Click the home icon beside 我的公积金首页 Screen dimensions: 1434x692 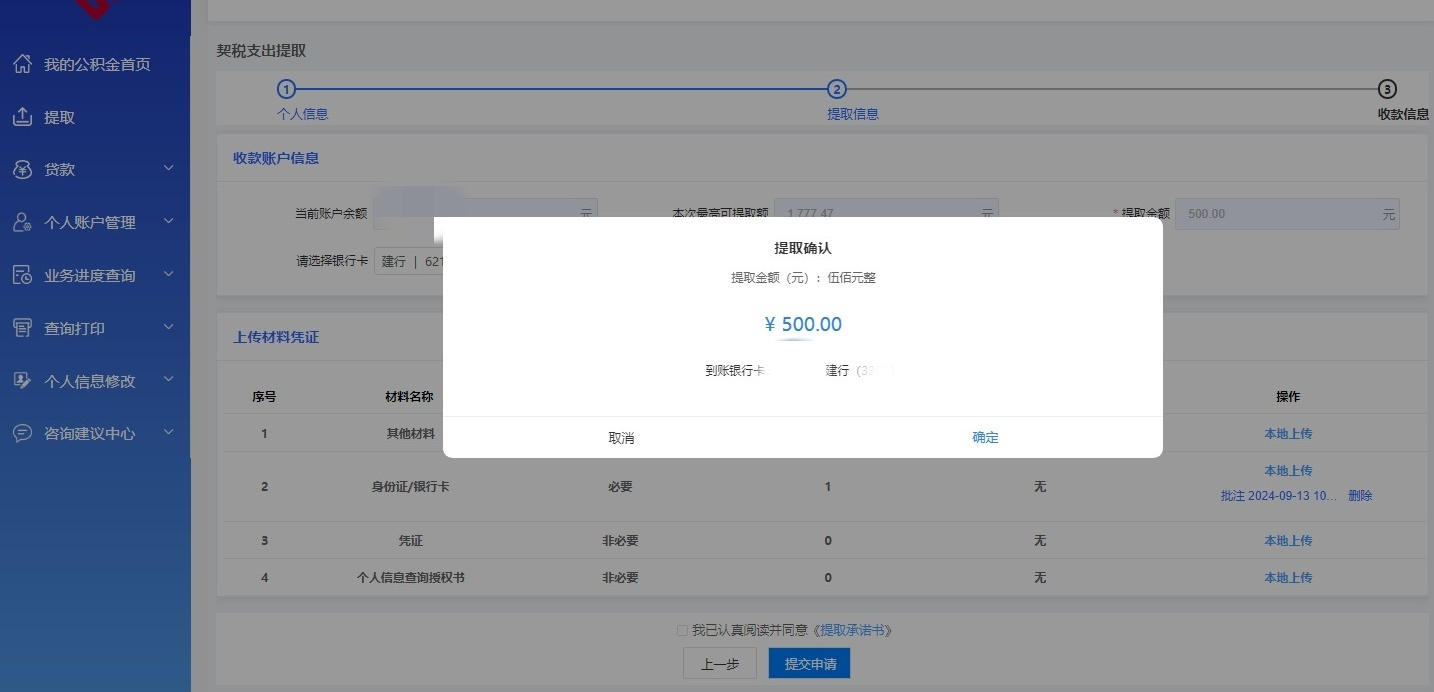(x=22, y=64)
